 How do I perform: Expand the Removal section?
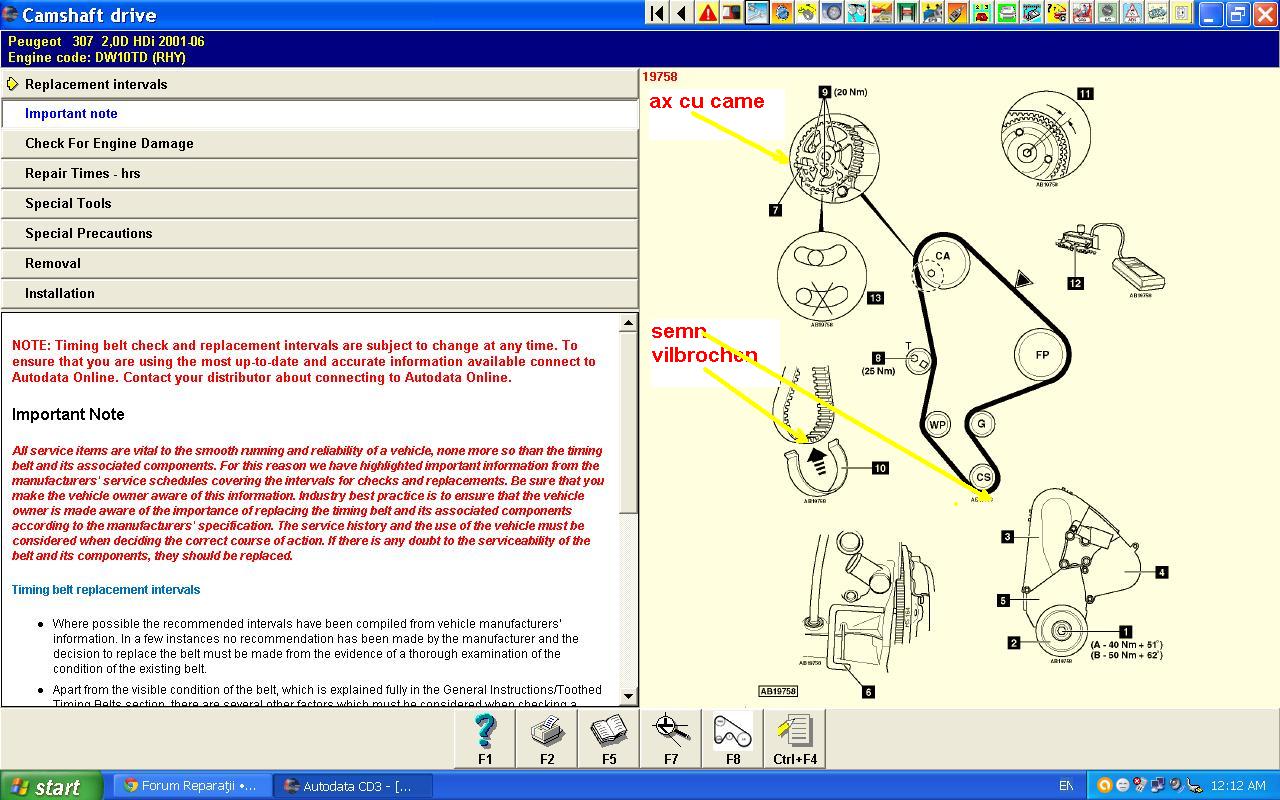(x=53, y=264)
